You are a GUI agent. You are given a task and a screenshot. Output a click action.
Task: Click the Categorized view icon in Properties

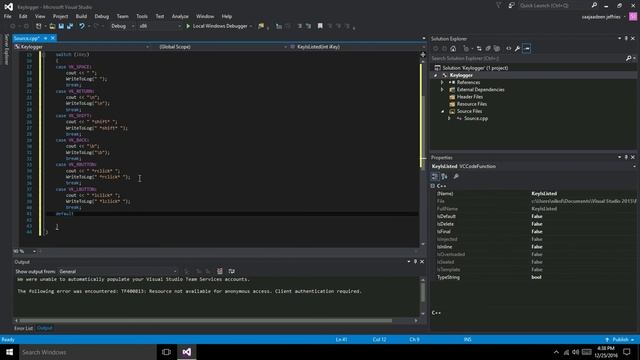click(435, 176)
